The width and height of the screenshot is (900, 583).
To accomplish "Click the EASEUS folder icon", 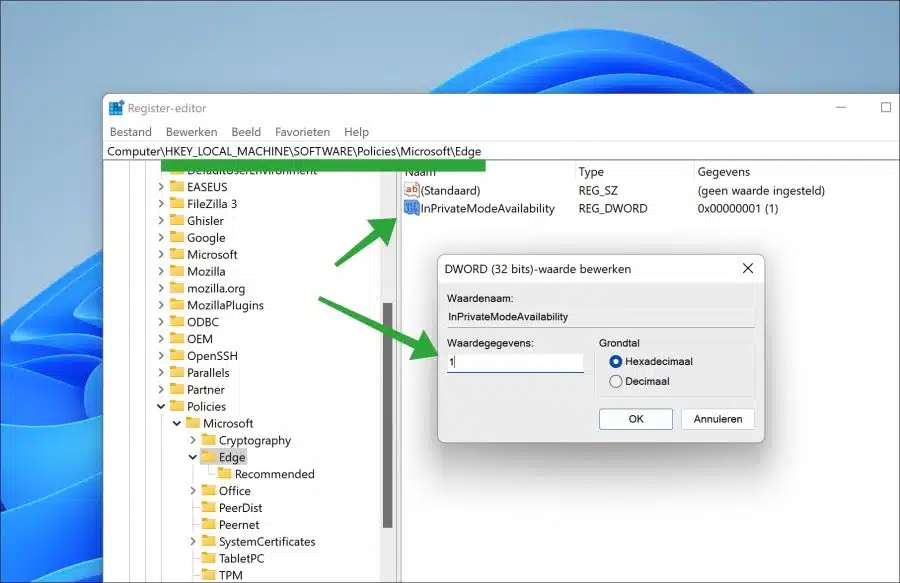I will (177, 186).
